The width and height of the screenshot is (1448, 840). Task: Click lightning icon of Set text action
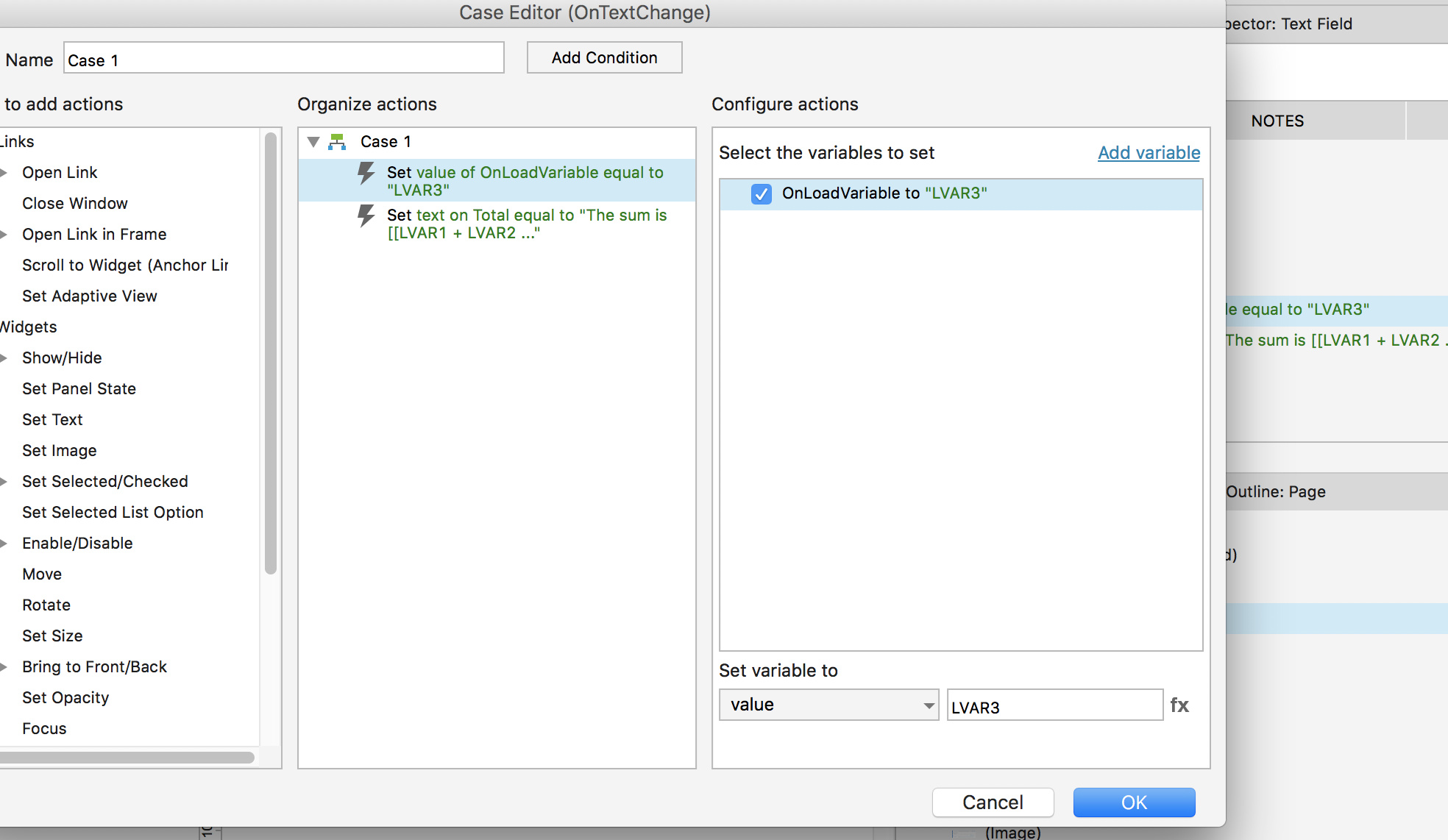click(366, 216)
